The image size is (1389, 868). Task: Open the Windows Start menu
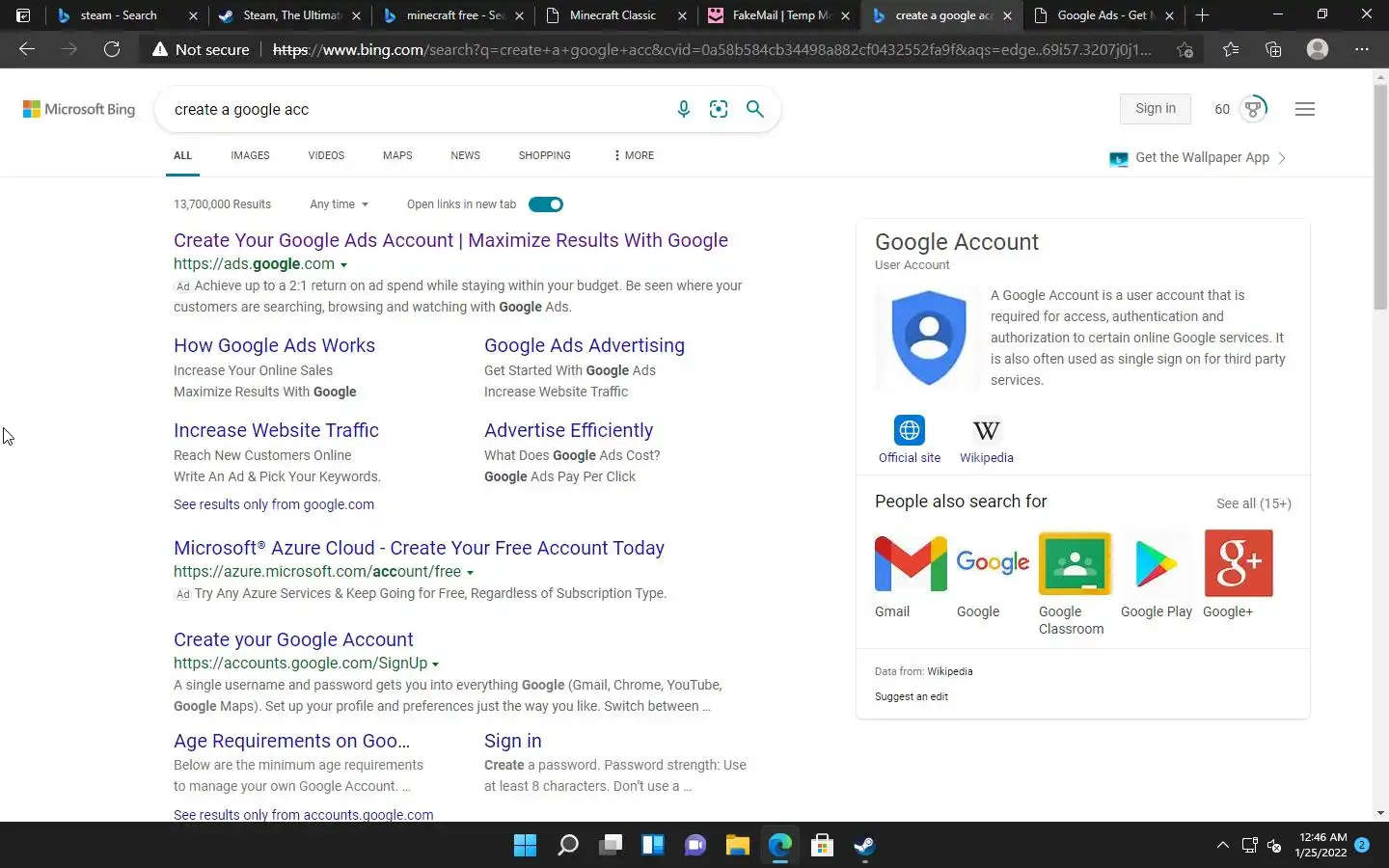click(526, 846)
